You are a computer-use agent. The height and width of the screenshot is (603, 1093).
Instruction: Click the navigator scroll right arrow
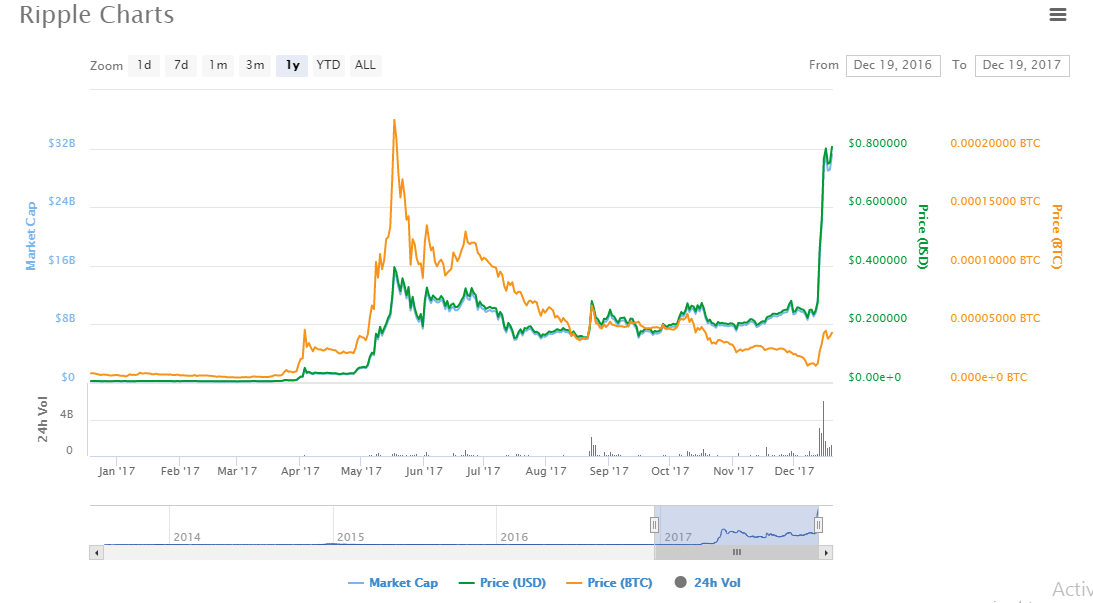pos(826,552)
